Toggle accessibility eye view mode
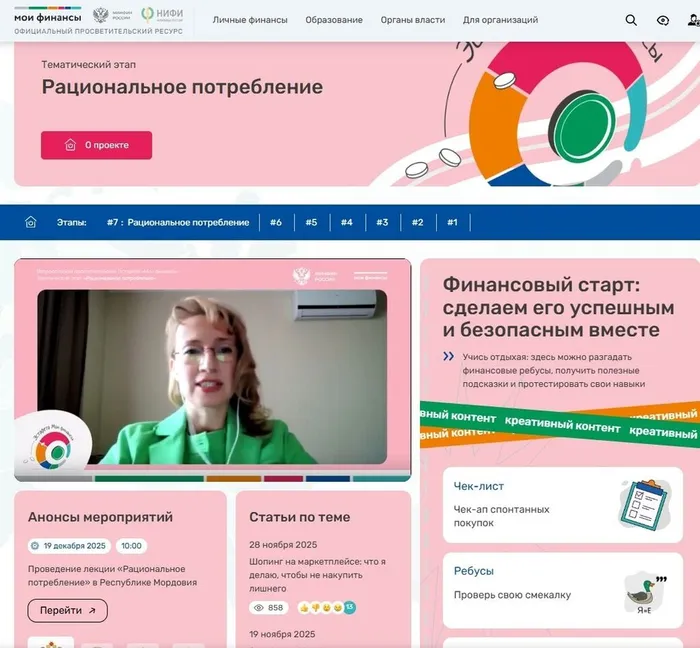The height and width of the screenshot is (648, 700). click(662, 20)
